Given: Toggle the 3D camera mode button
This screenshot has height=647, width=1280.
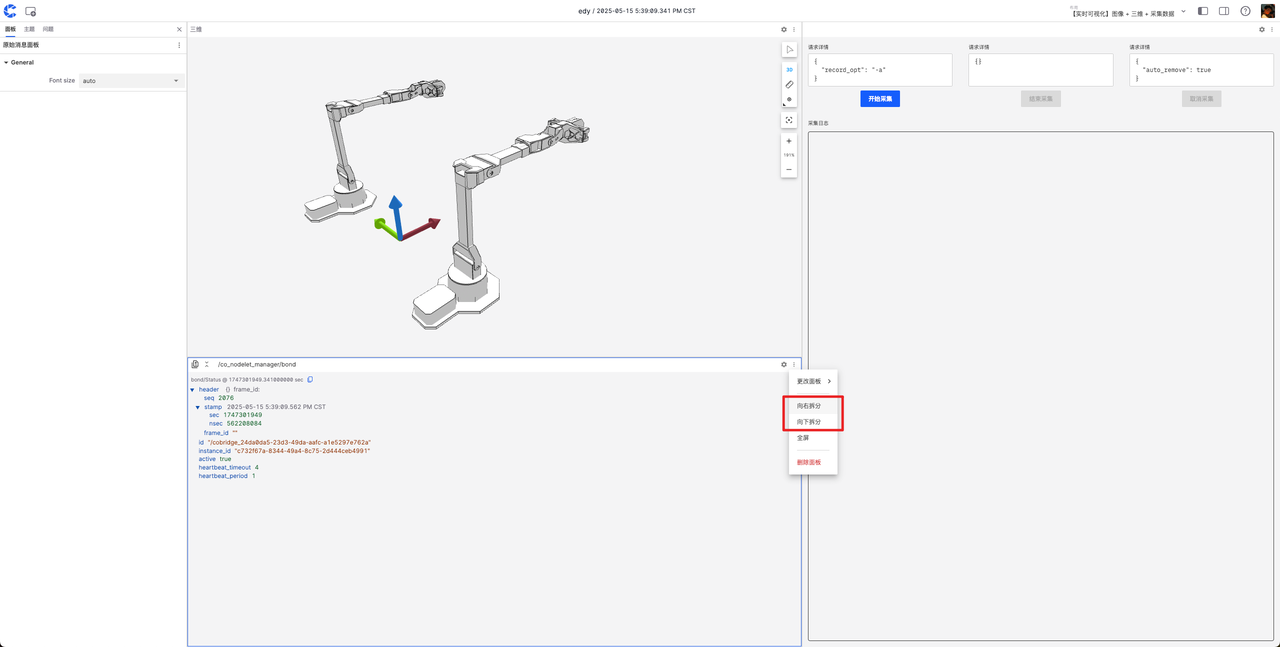Looking at the screenshot, I should [x=789, y=69].
